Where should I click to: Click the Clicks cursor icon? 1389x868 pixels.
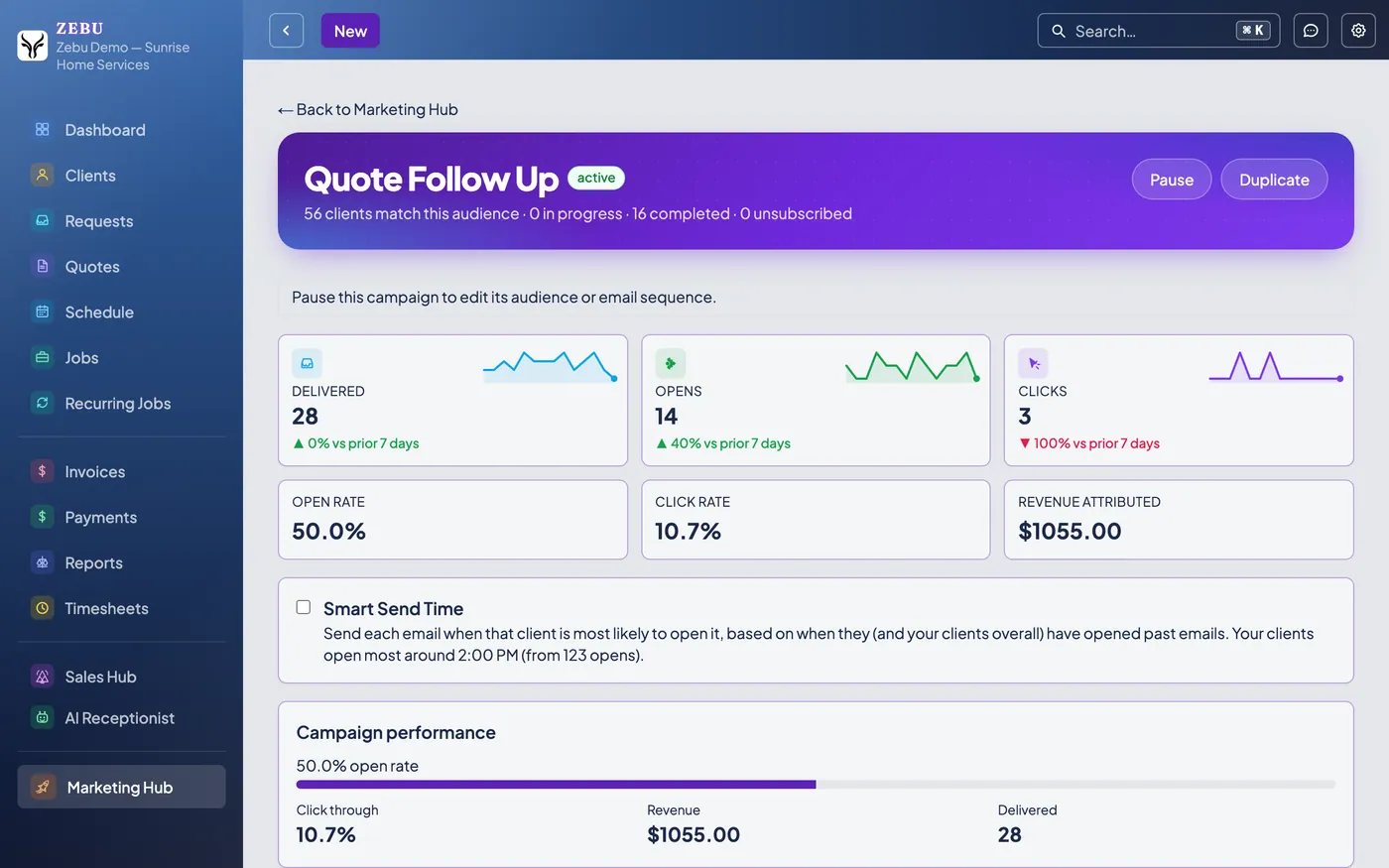click(x=1034, y=363)
